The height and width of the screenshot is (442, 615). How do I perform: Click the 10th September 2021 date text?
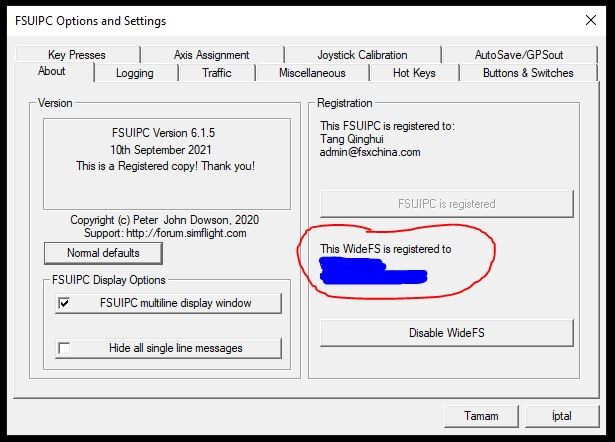161,150
